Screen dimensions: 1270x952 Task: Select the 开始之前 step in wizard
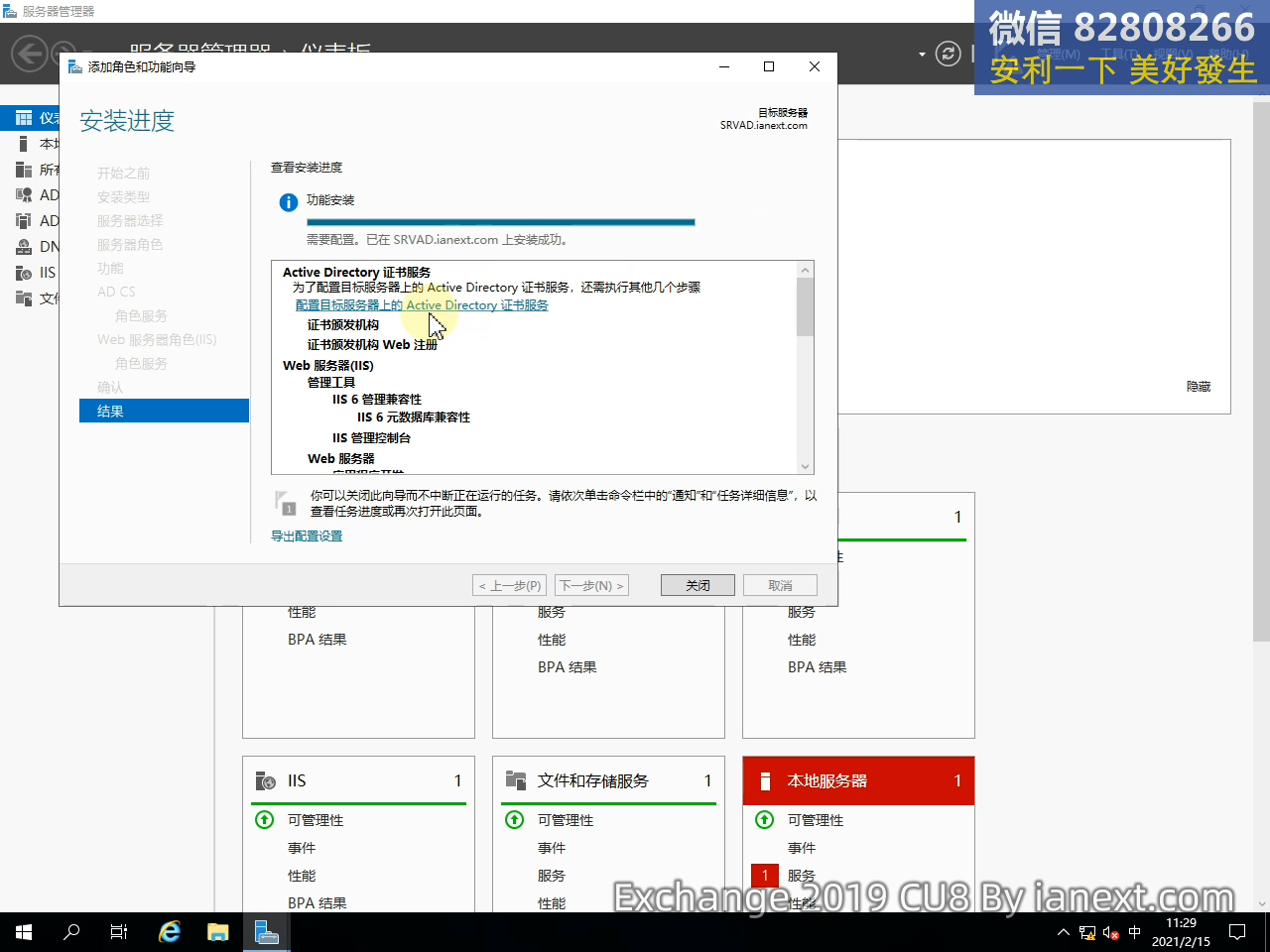[x=123, y=173]
